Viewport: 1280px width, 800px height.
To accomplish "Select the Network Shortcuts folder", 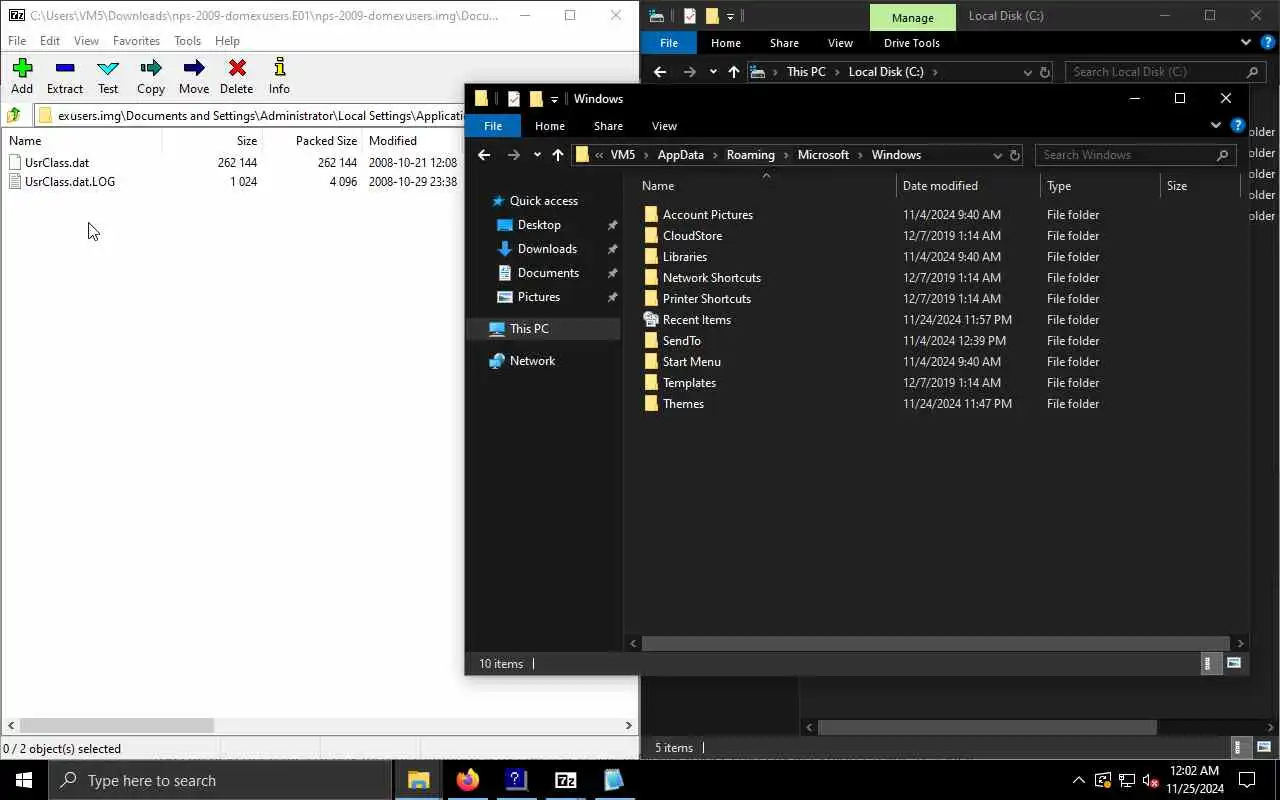I will pos(711,278).
